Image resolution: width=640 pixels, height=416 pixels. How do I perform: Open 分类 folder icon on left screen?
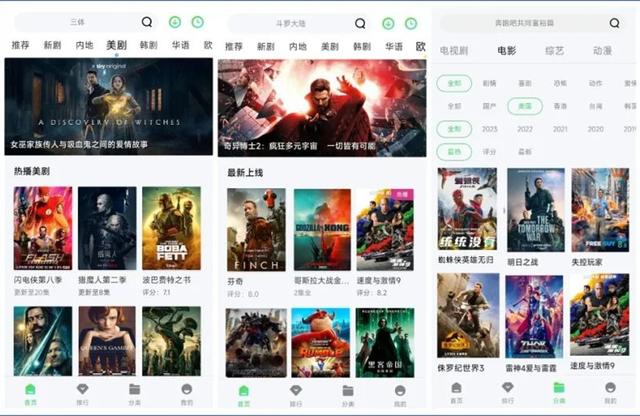pos(135,389)
